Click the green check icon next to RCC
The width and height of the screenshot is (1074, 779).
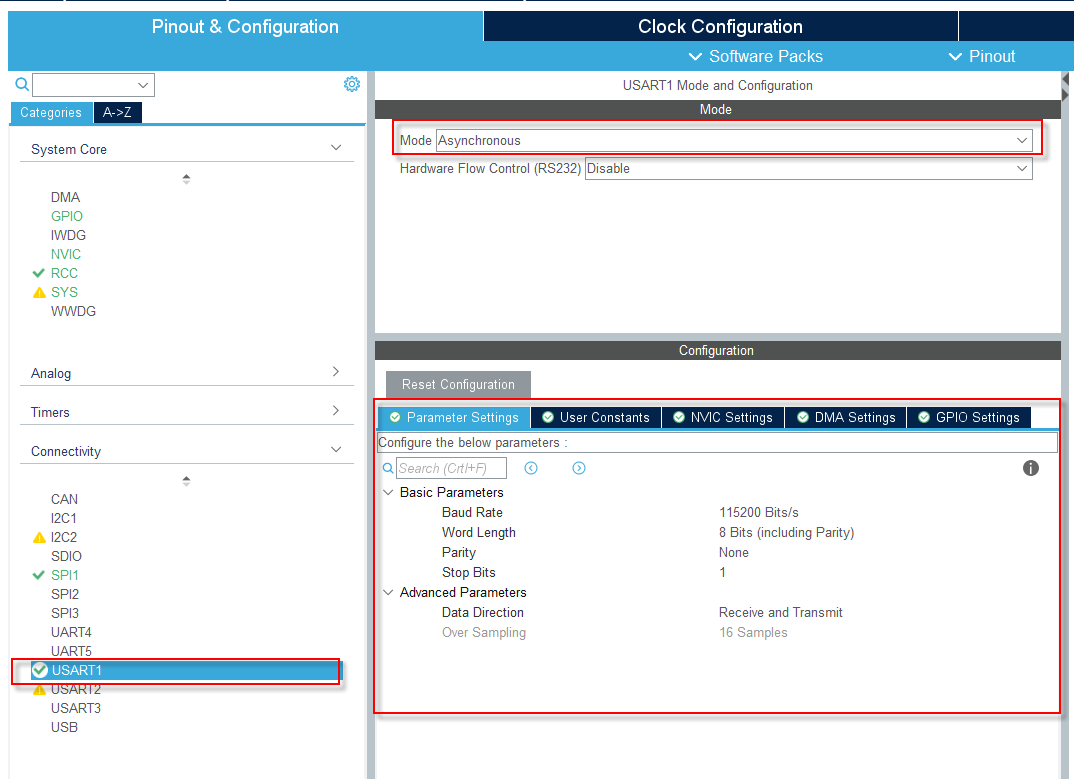coord(38,273)
